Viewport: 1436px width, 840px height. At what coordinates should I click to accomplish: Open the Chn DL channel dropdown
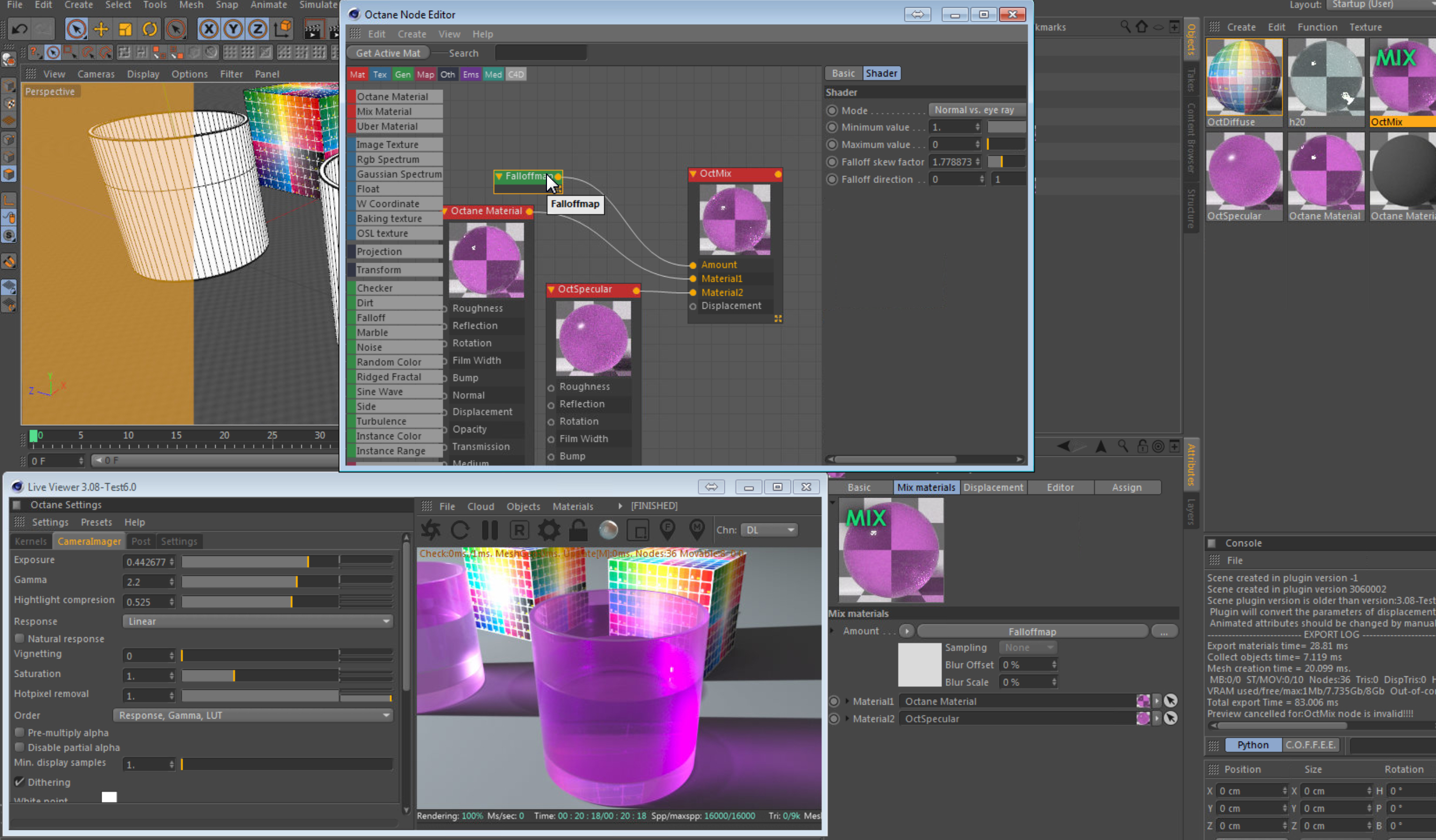pyautogui.click(x=769, y=530)
